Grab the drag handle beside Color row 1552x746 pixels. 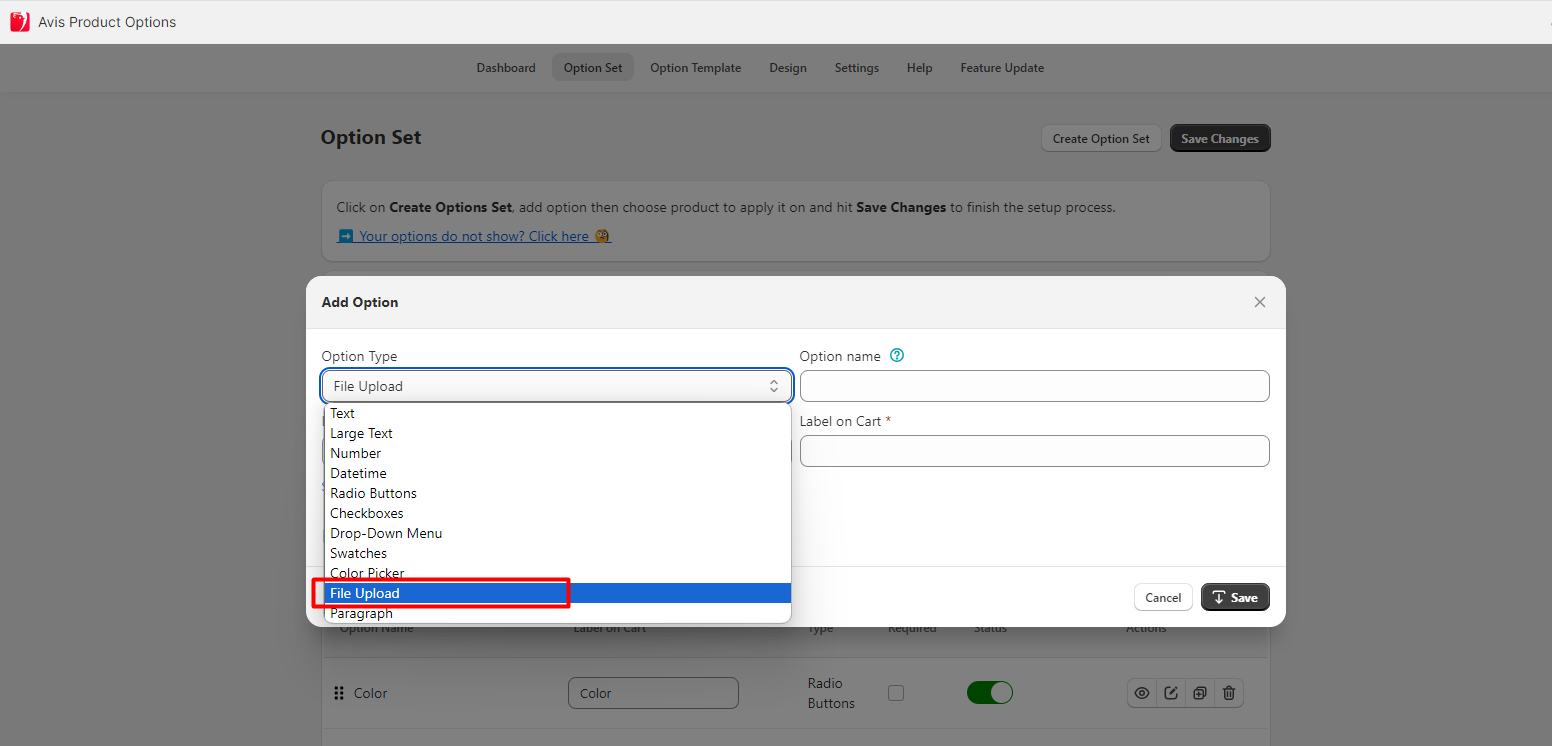click(339, 693)
